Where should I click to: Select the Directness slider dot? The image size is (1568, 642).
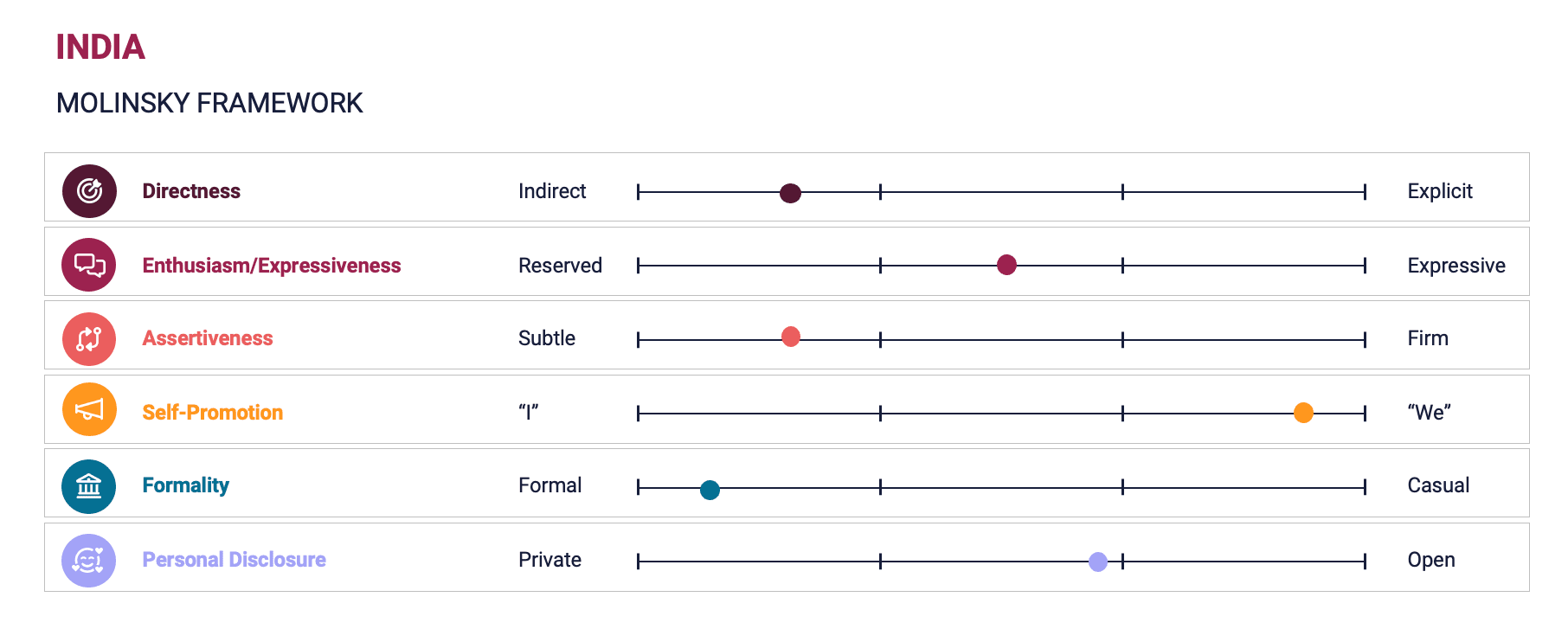(x=790, y=193)
